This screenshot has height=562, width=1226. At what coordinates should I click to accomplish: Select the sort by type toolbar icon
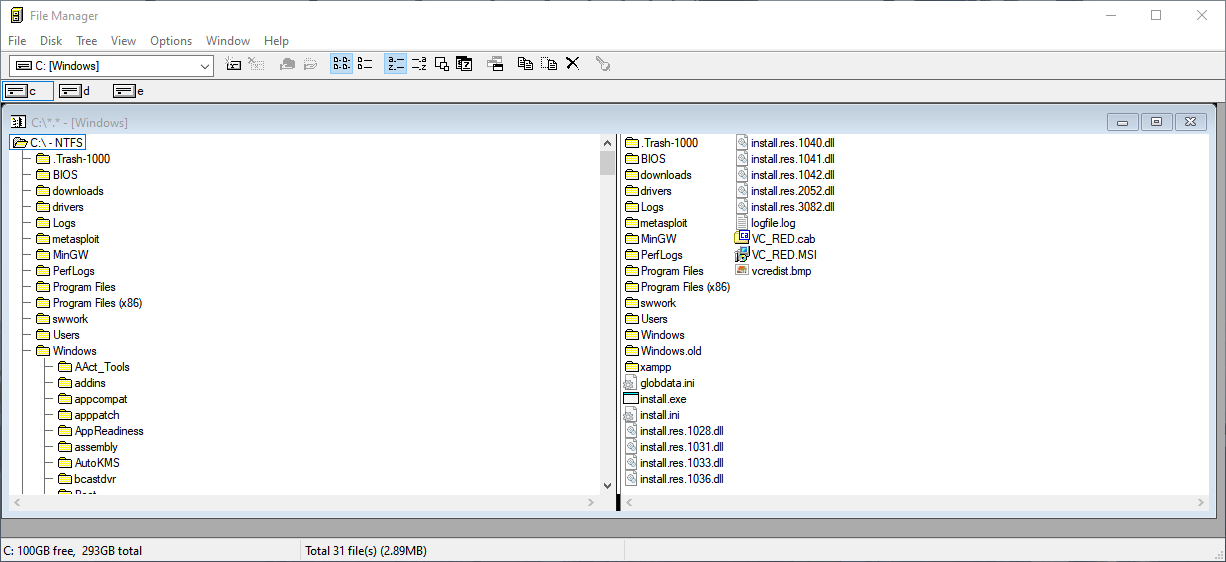point(419,64)
